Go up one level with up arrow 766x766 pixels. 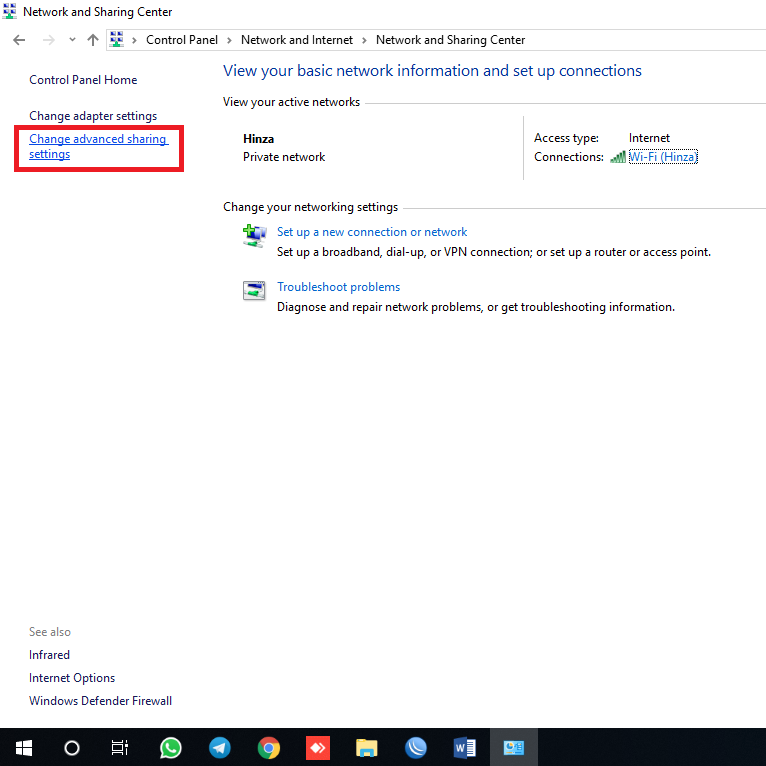point(93,40)
